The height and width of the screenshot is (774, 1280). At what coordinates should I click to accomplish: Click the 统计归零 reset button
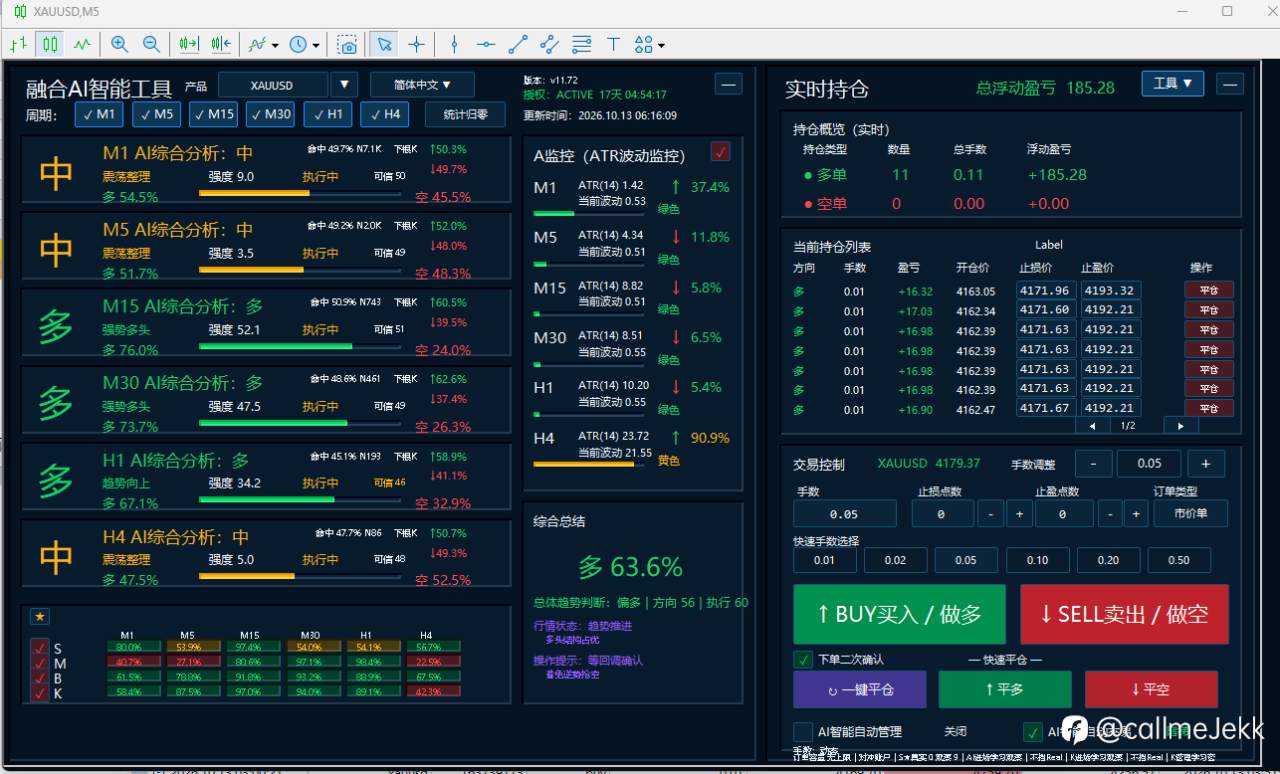click(465, 114)
